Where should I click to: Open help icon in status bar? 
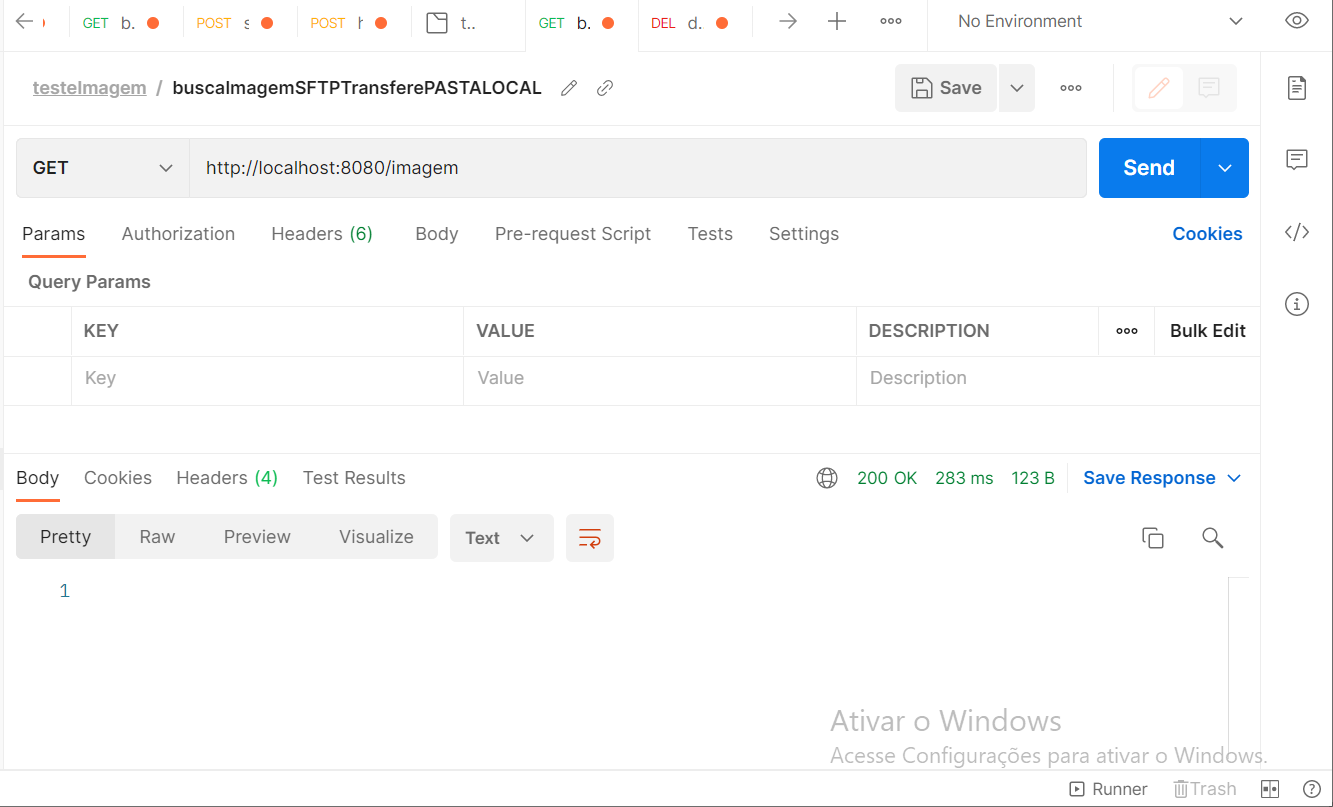point(1312,789)
